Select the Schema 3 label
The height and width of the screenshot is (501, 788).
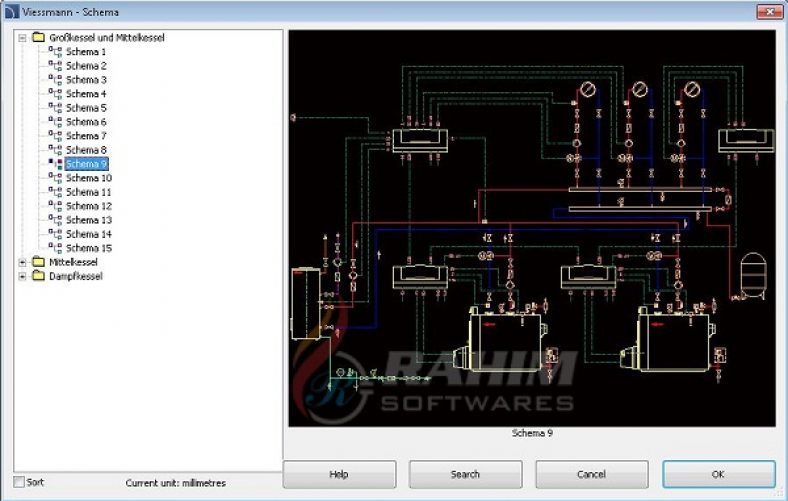click(x=86, y=79)
